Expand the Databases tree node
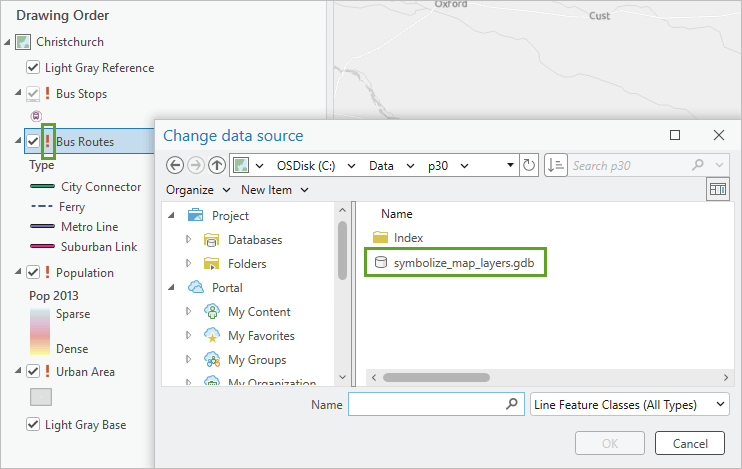Image resolution: width=742 pixels, height=469 pixels. click(188, 239)
